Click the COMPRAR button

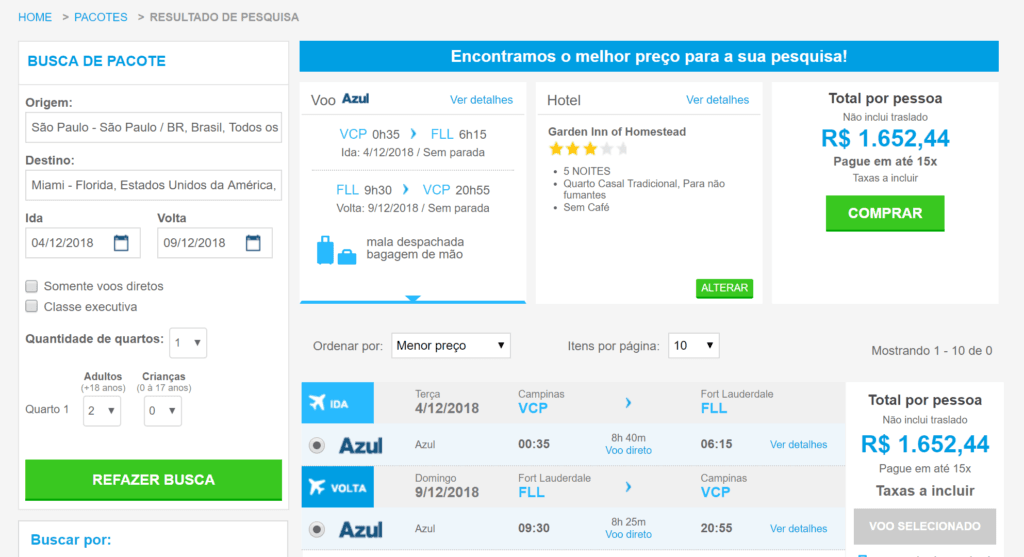click(x=885, y=214)
